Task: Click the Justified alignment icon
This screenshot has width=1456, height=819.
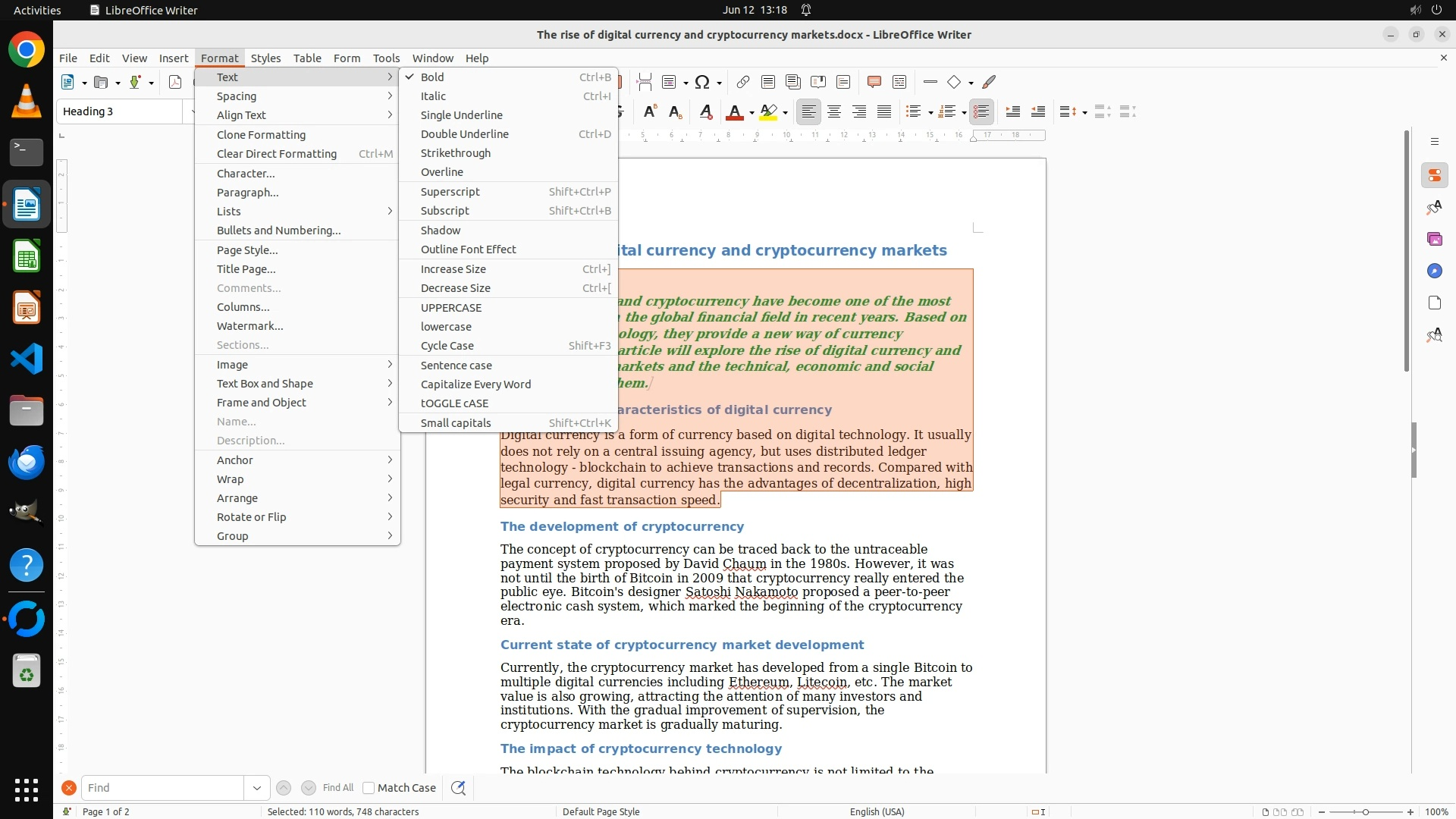Action: [884, 112]
